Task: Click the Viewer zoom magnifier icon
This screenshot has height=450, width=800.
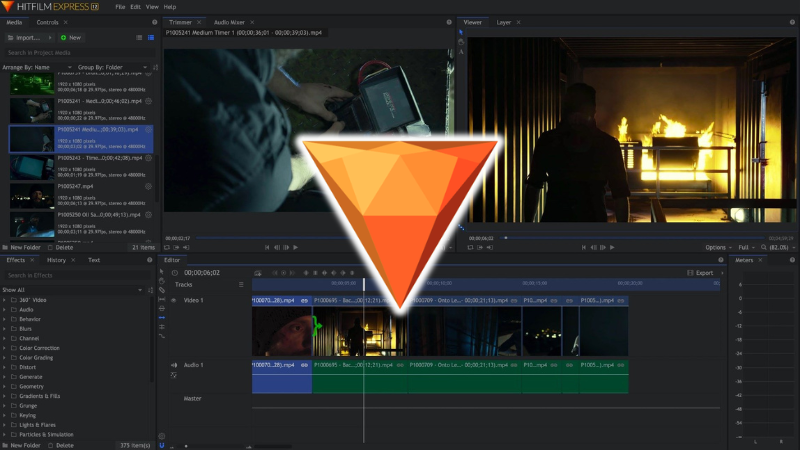Action: (x=764, y=247)
